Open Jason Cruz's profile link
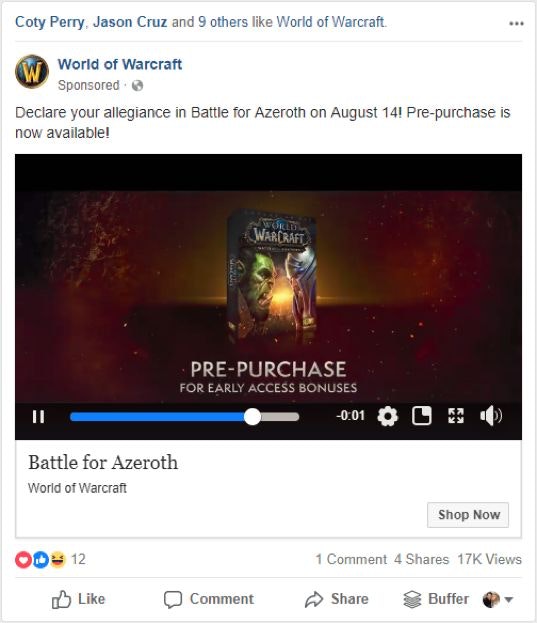 (x=130, y=22)
